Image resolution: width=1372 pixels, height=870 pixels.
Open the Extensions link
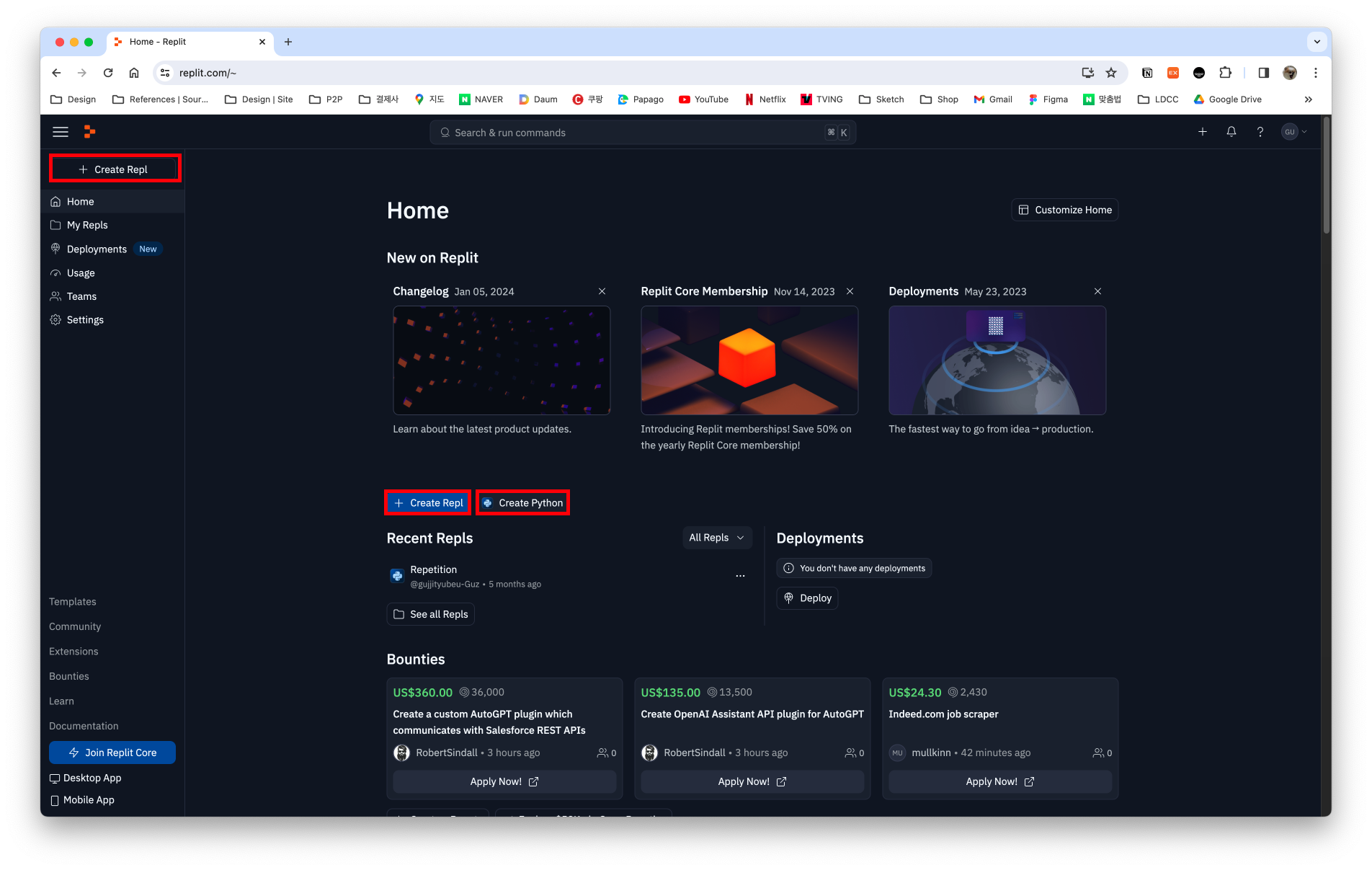click(73, 652)
